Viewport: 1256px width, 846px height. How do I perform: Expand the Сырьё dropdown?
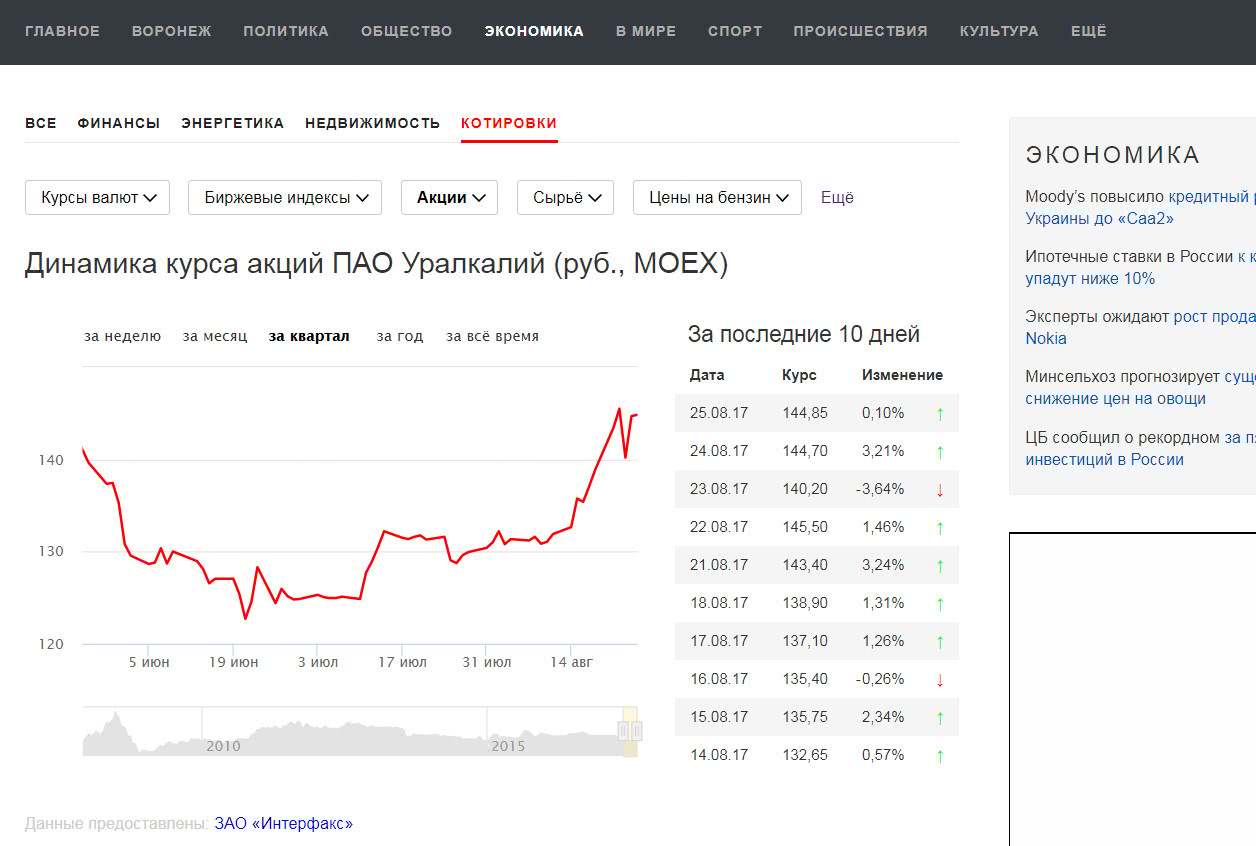click(x=565, y=198)
